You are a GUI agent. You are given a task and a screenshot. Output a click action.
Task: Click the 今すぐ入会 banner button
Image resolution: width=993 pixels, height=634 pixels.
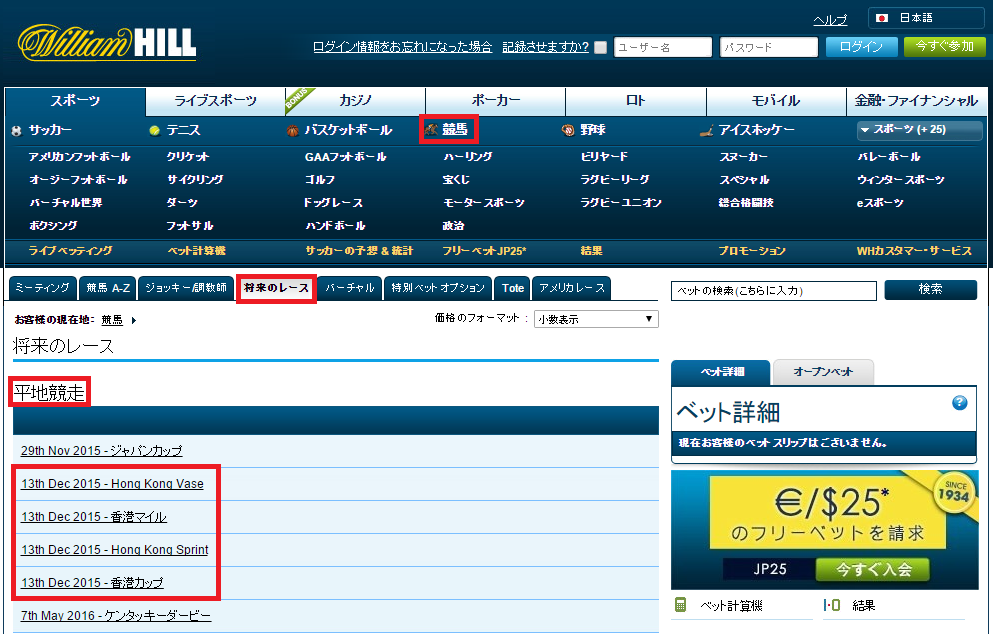pos(873,569)
